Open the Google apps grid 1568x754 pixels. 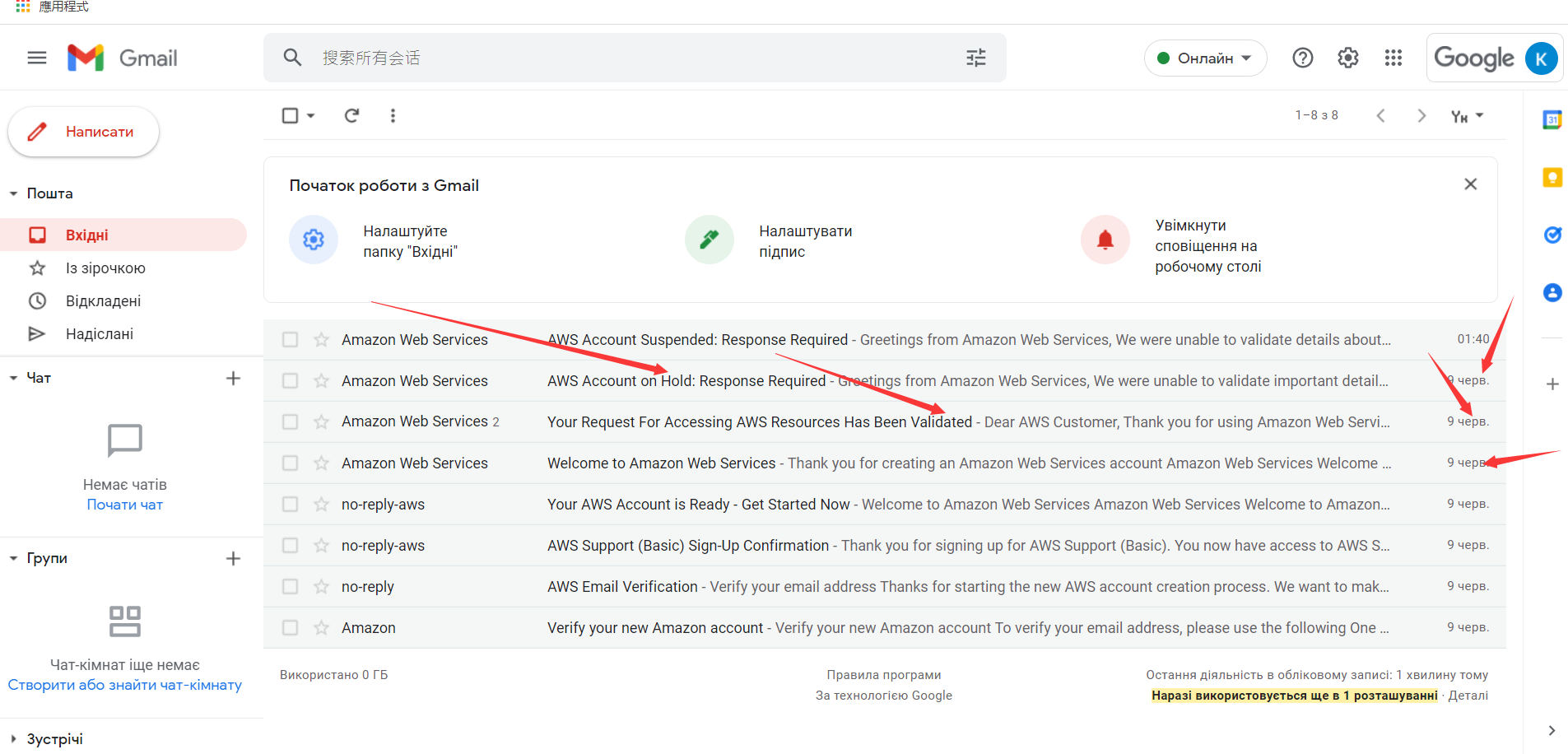(1393, 58)
